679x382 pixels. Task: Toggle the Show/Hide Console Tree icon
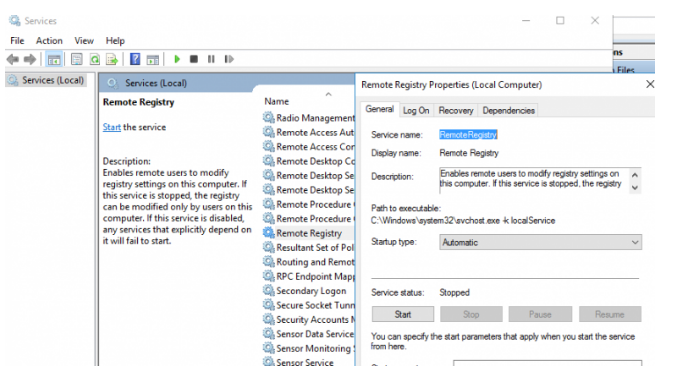pos(54,59)
